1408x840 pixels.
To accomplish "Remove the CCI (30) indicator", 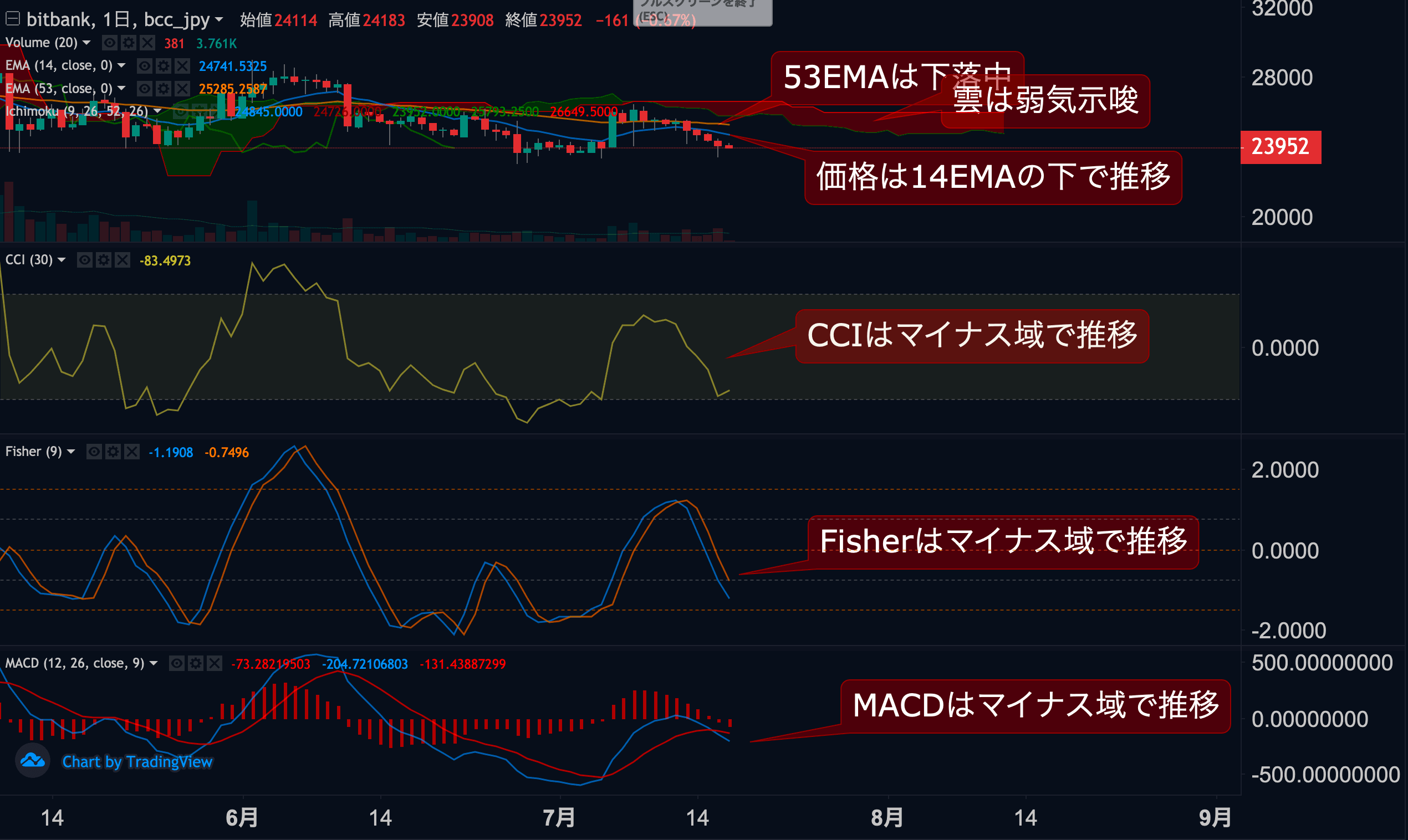I will pos(123,260).
